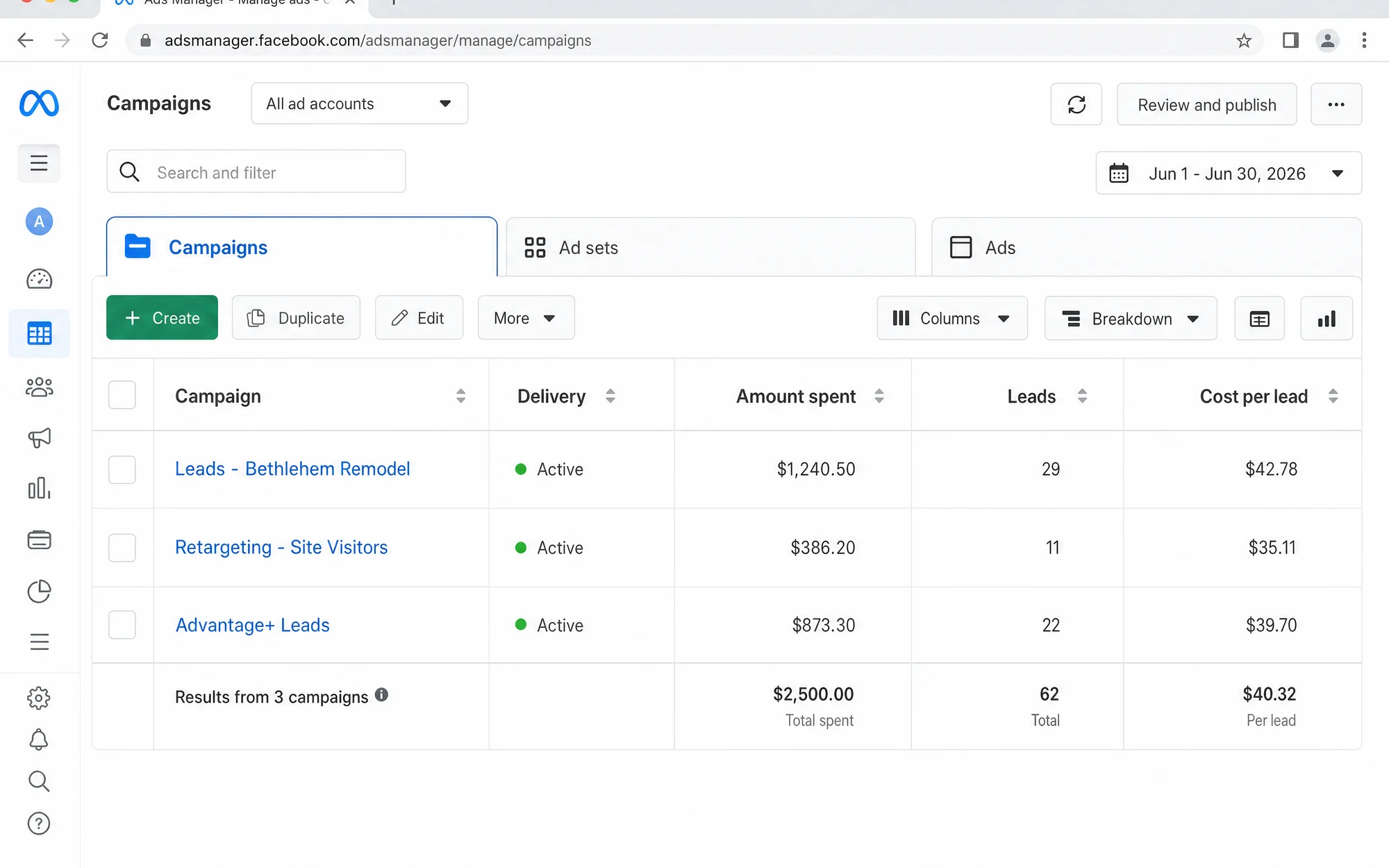Switch to the Ads tab
This screenshot has width=1389, height=868.
(1146, 247)
